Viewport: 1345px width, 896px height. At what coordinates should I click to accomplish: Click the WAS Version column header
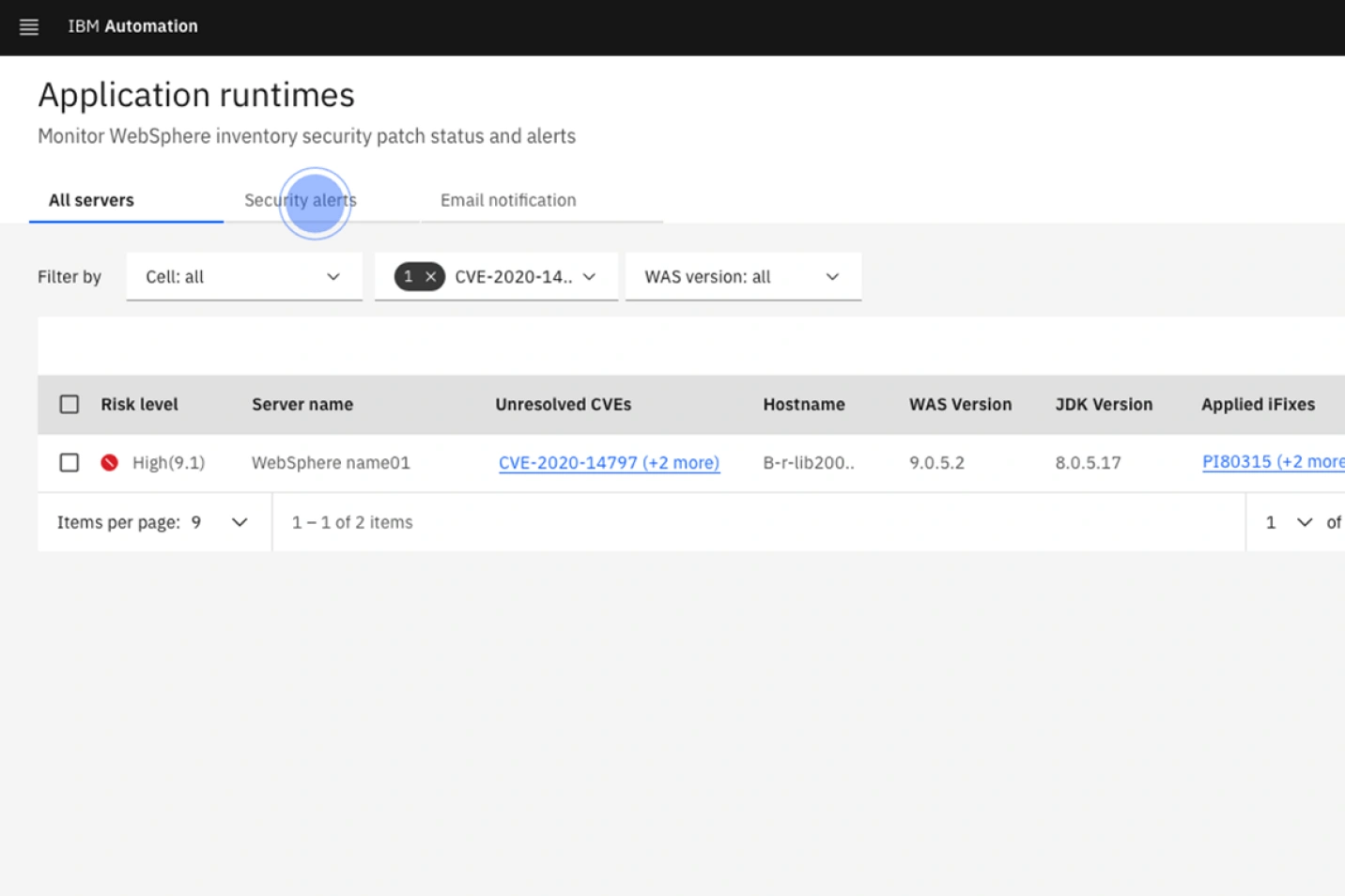coord(960,405)
